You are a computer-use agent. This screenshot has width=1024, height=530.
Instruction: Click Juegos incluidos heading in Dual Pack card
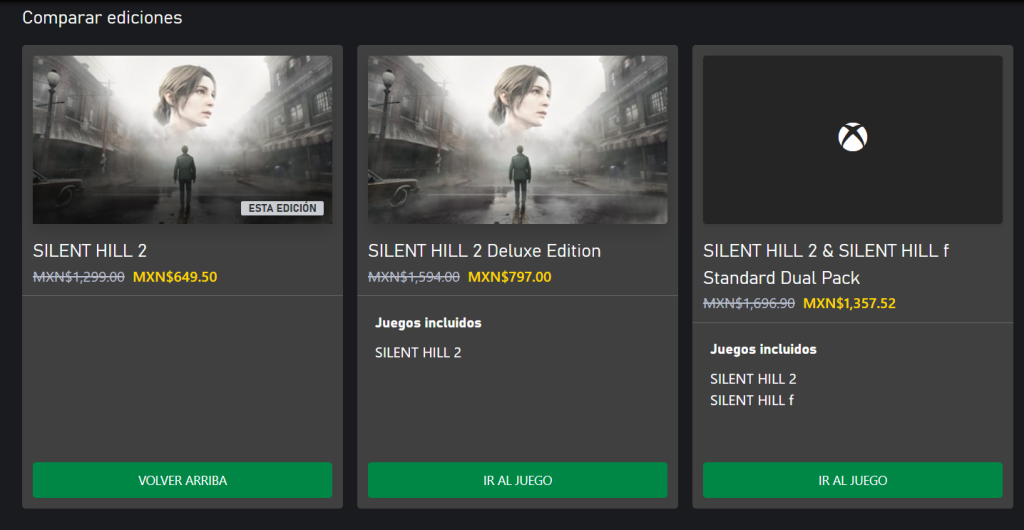(x=763, y=349)
